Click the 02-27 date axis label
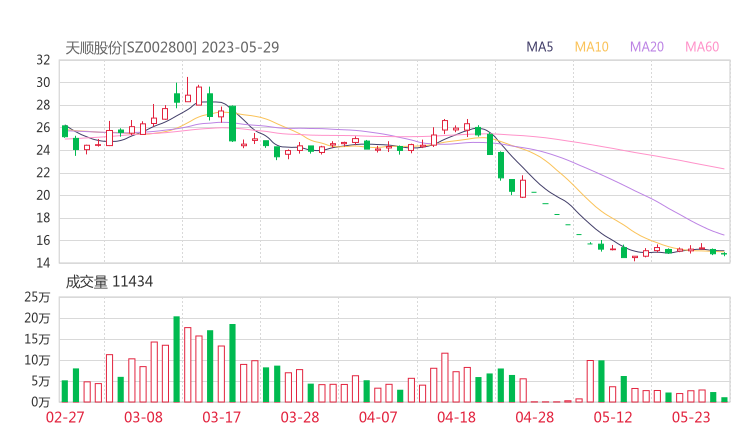Image resolution: width=740 pixels, height=440 pixels. [65, 417]
